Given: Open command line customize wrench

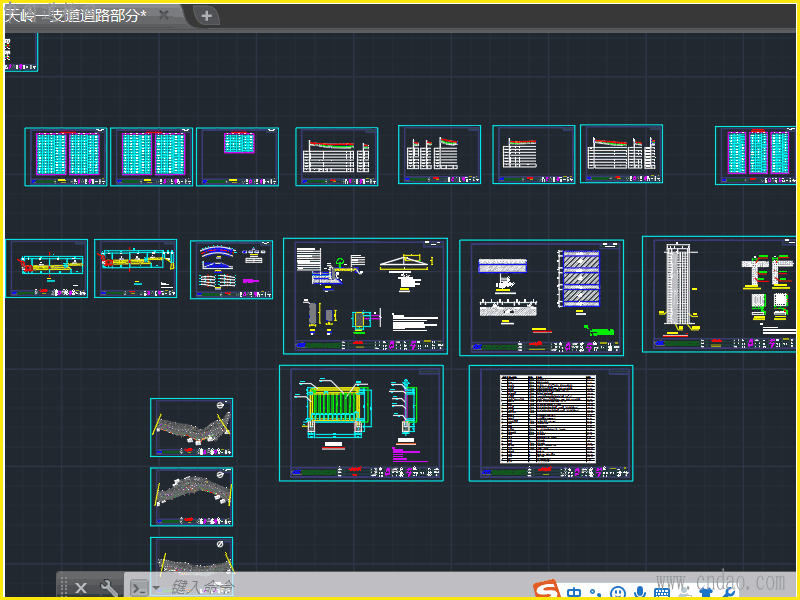Looking at the screenshot, I should (109, 588).
